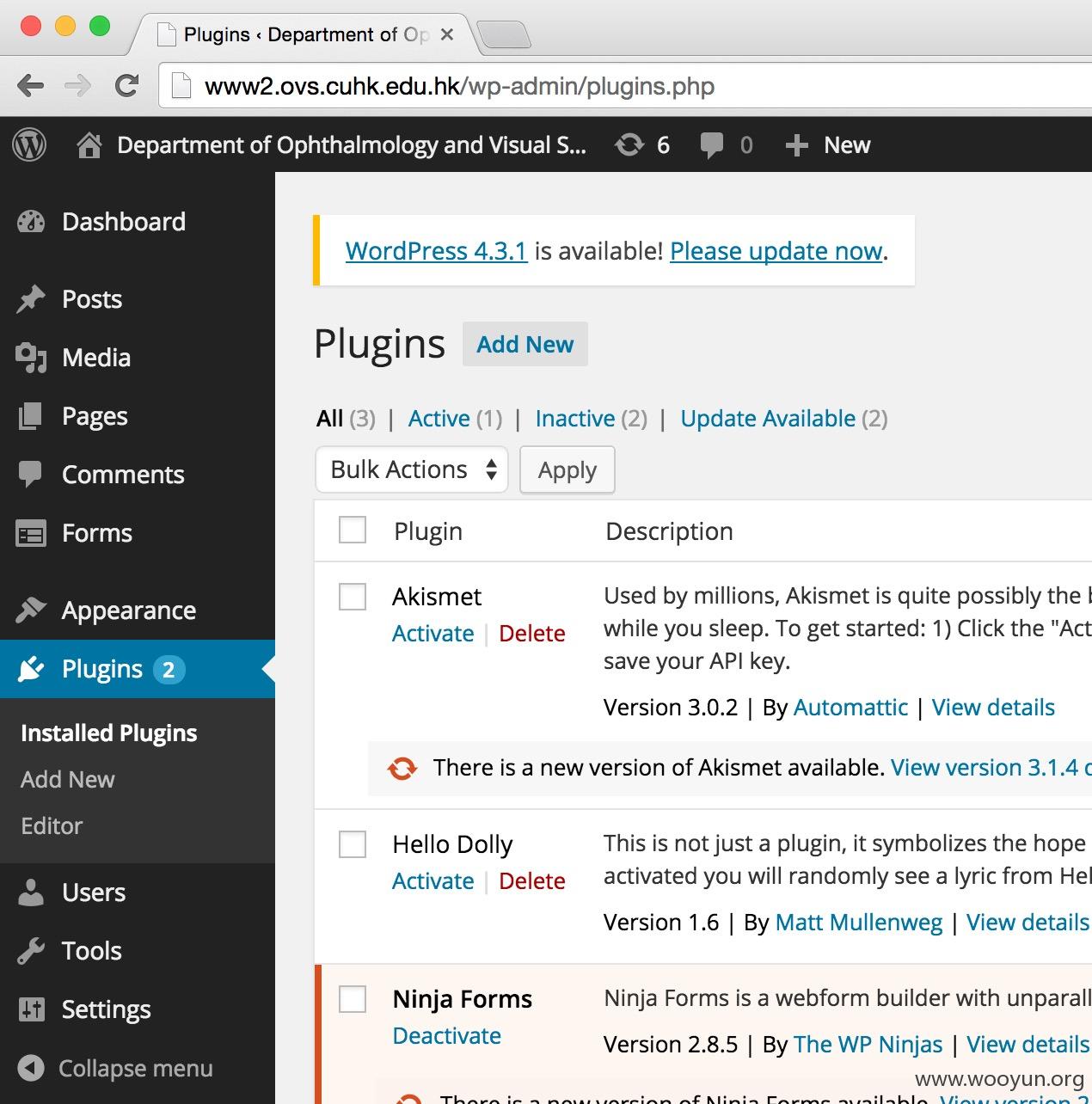The image size is (1092, 1104).
Task: Click the Pages stacked sheets icon
Action: [30, 416]
